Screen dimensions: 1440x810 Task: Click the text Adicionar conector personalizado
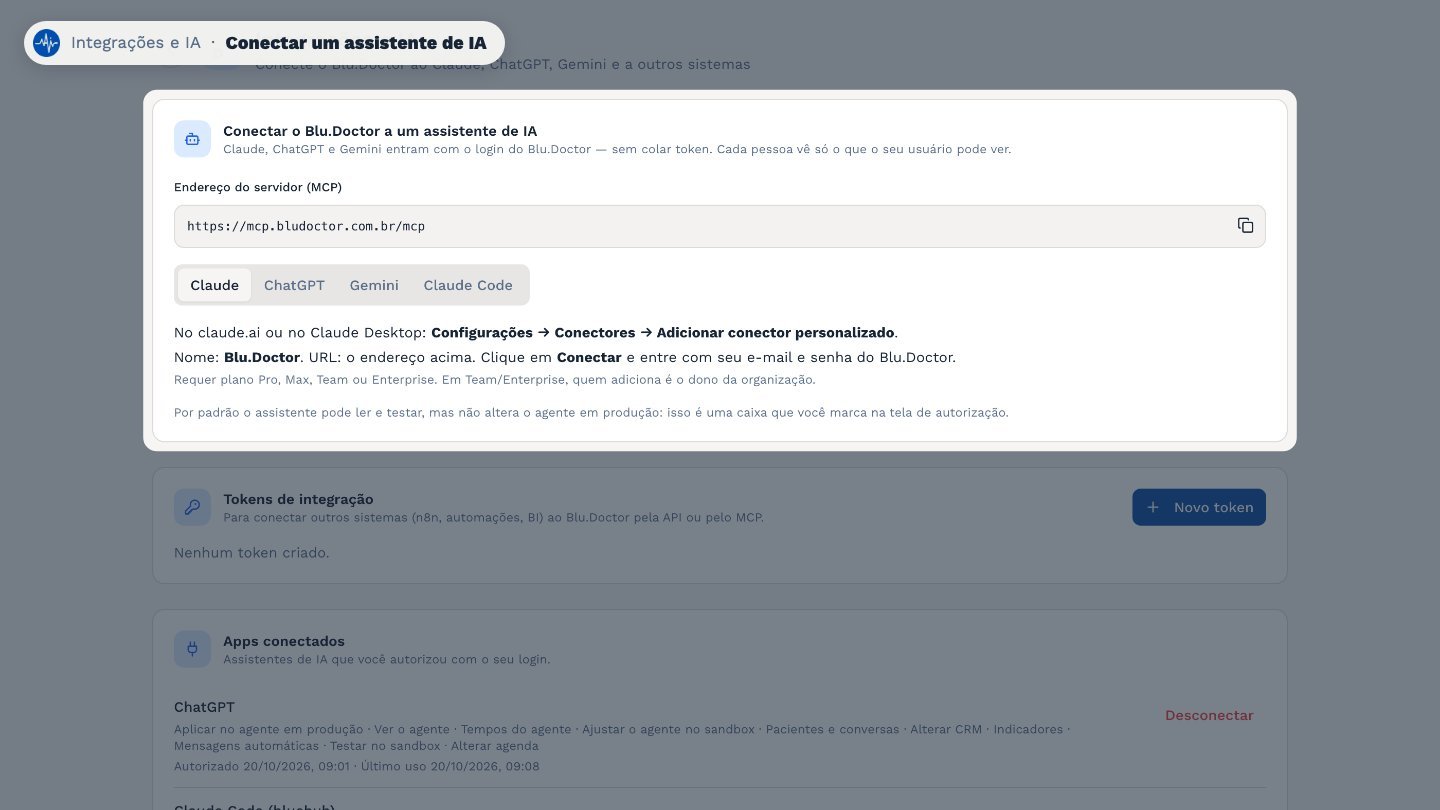click(x=775, y=332)
